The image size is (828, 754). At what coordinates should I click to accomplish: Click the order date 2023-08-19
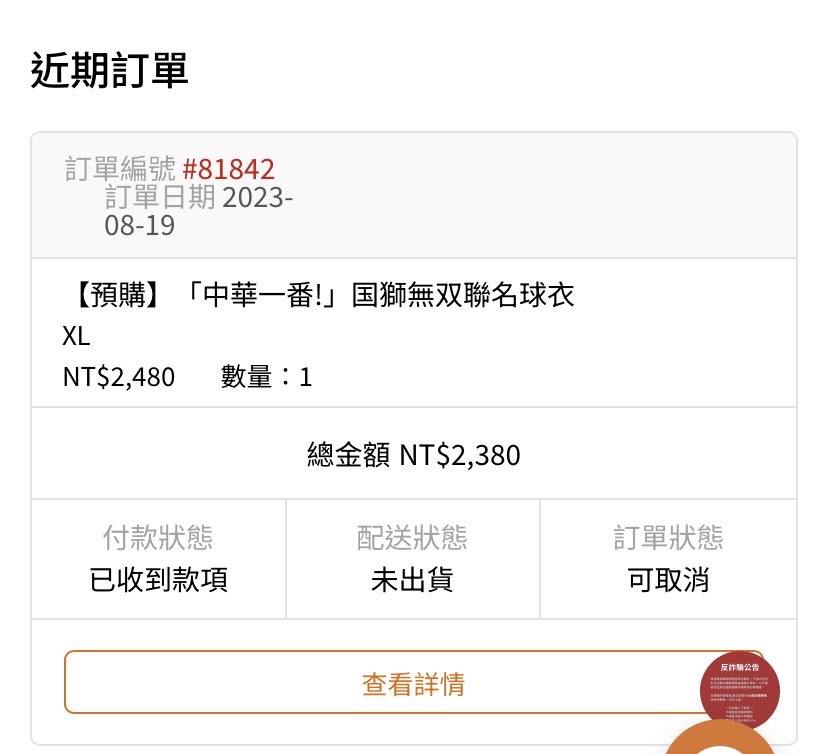200,211
